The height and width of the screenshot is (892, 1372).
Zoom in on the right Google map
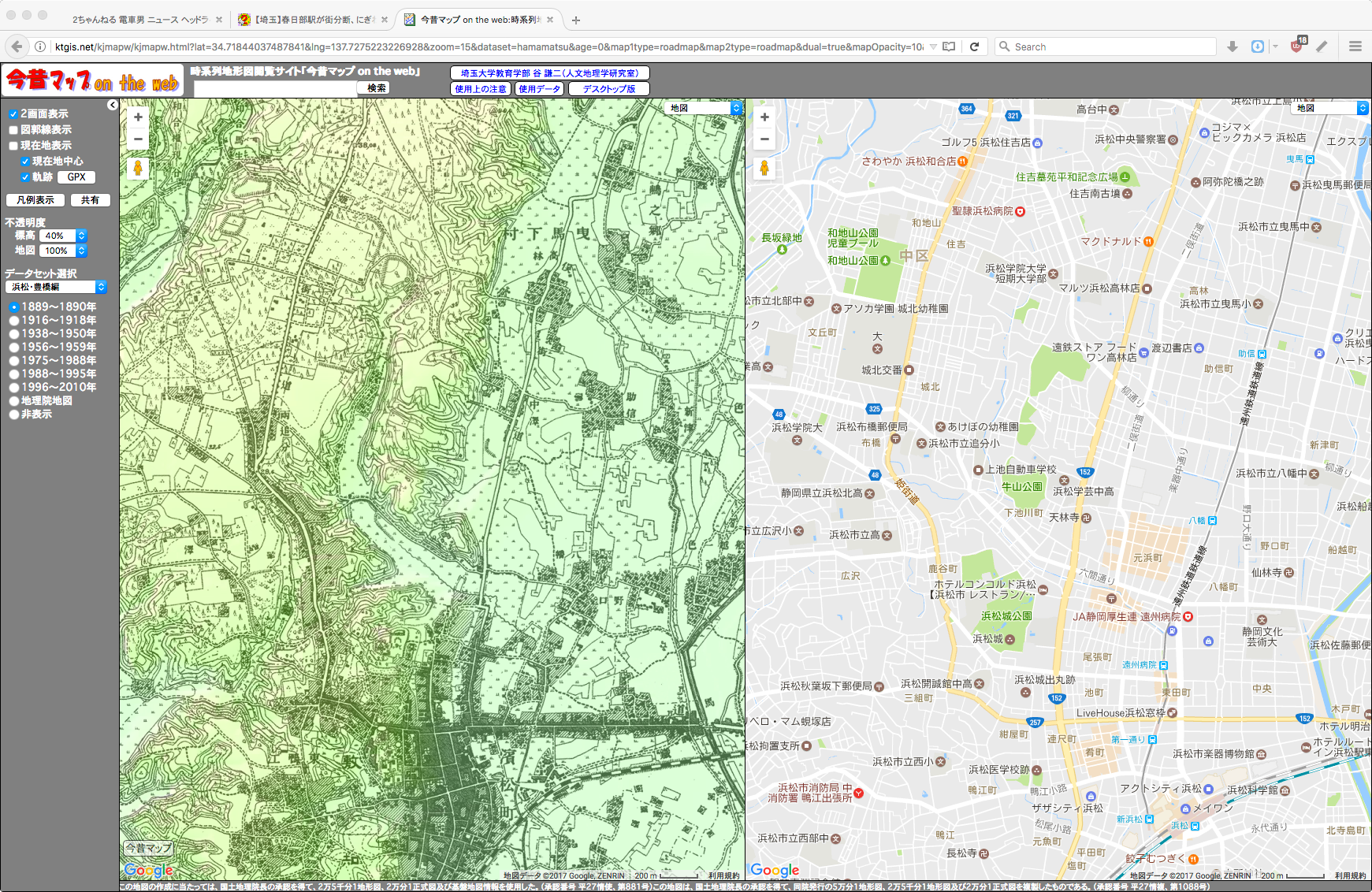(x=764, y=117)
